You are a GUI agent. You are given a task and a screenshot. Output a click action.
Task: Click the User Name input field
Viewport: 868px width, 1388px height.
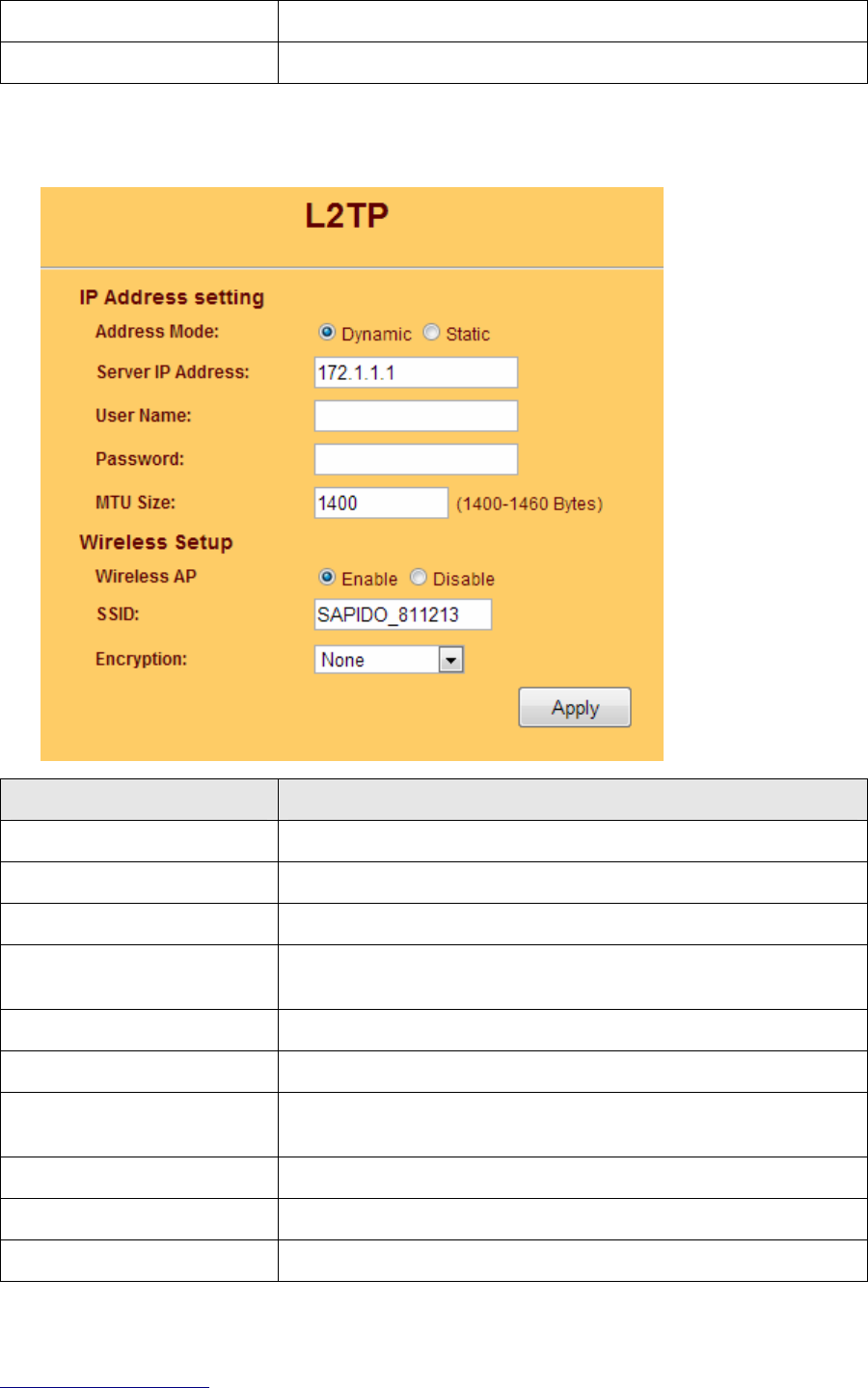[416, 416]
